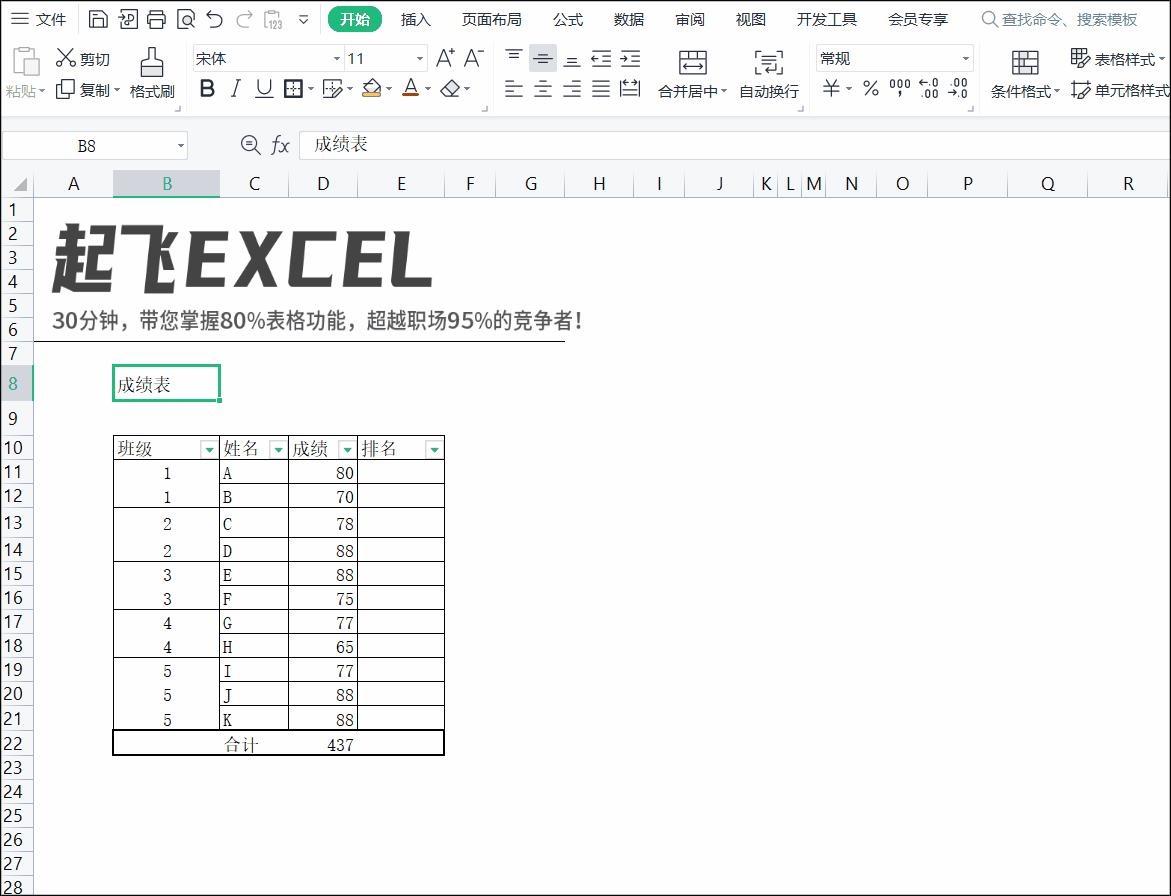Expand quick access toolbar customize arrow
Screen dimensions: 1171x896
pyautogui.click(x=303, y=19)
